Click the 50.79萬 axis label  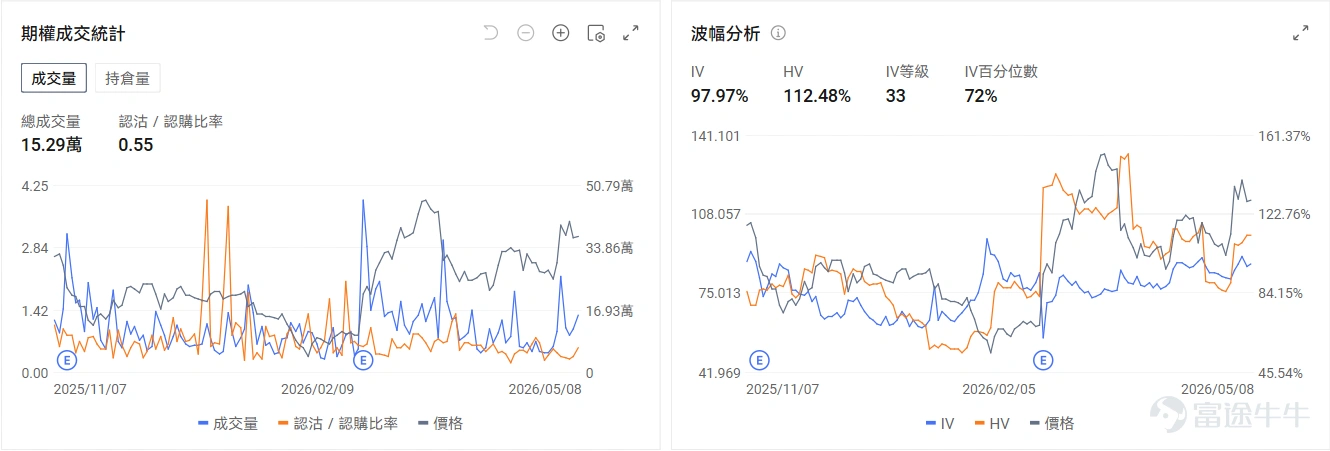point(609,186)
